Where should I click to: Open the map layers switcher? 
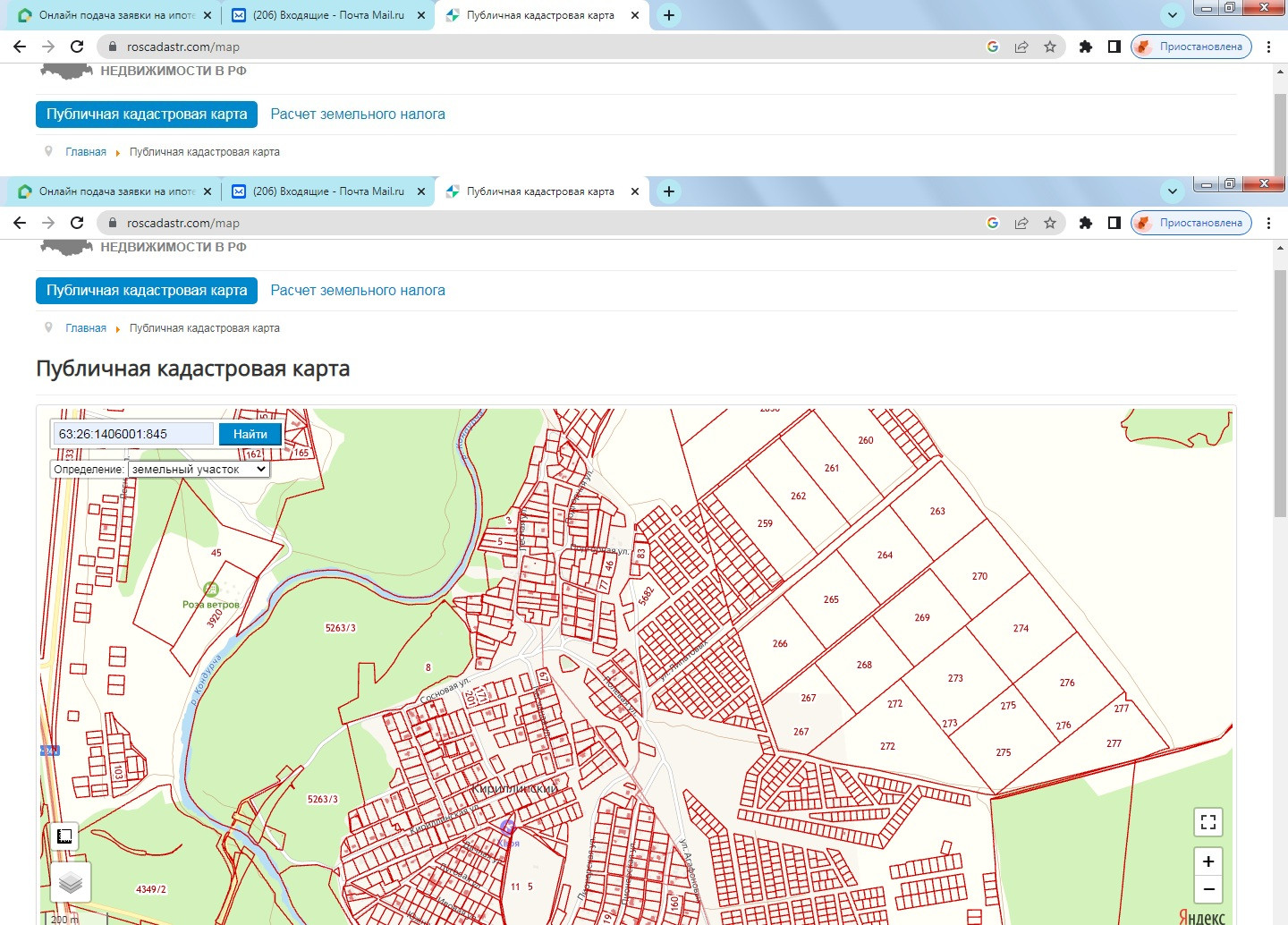71,882
